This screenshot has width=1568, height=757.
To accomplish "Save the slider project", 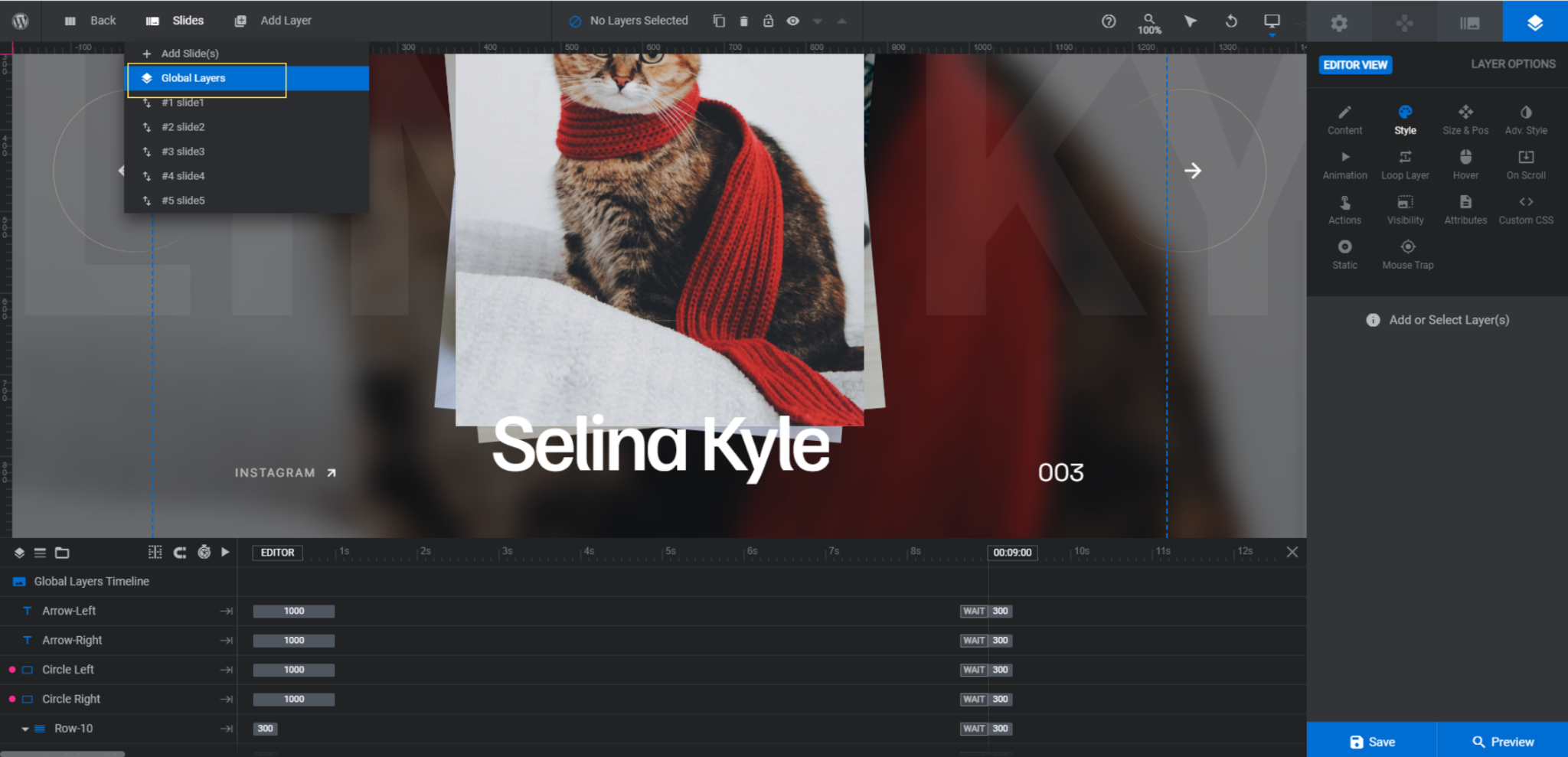I will coord(1371,741).
